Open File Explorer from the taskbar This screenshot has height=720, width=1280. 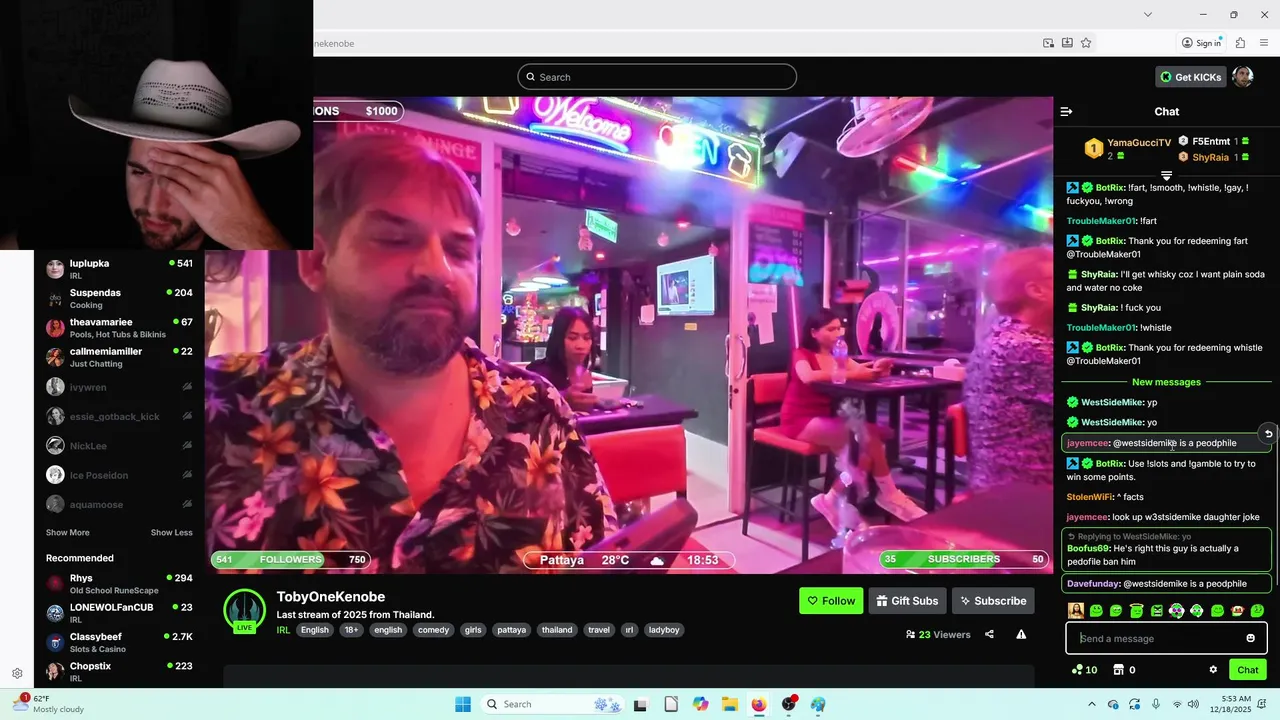730,704
